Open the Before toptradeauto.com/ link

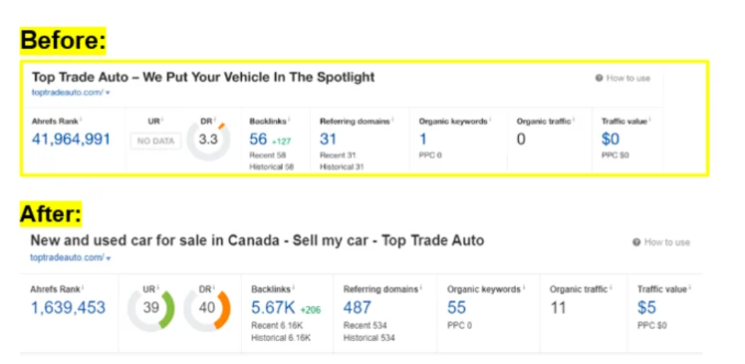pyautogui.click(x=67, y=93)
